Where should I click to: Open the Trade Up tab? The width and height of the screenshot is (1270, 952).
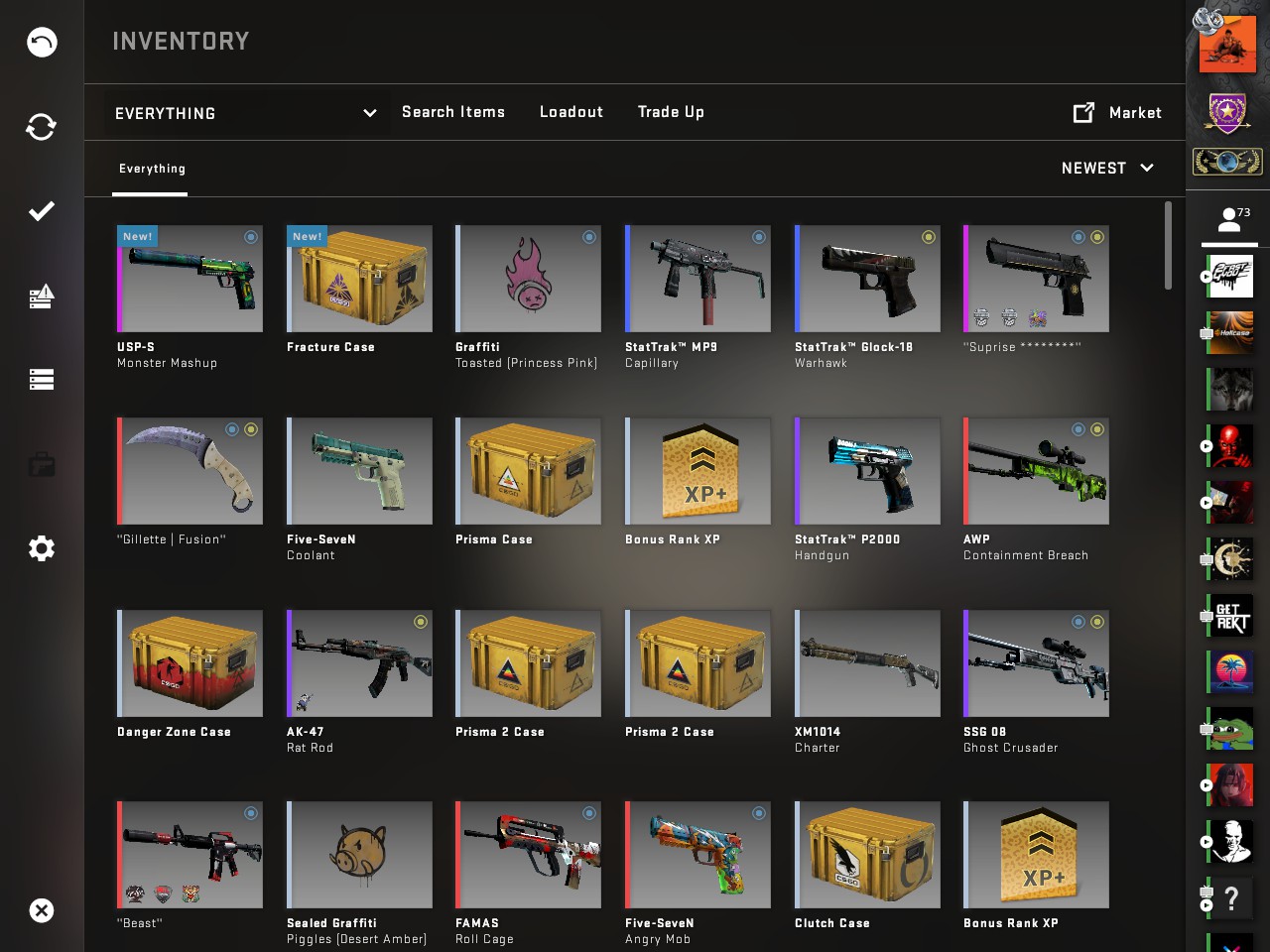pos(671,112)
